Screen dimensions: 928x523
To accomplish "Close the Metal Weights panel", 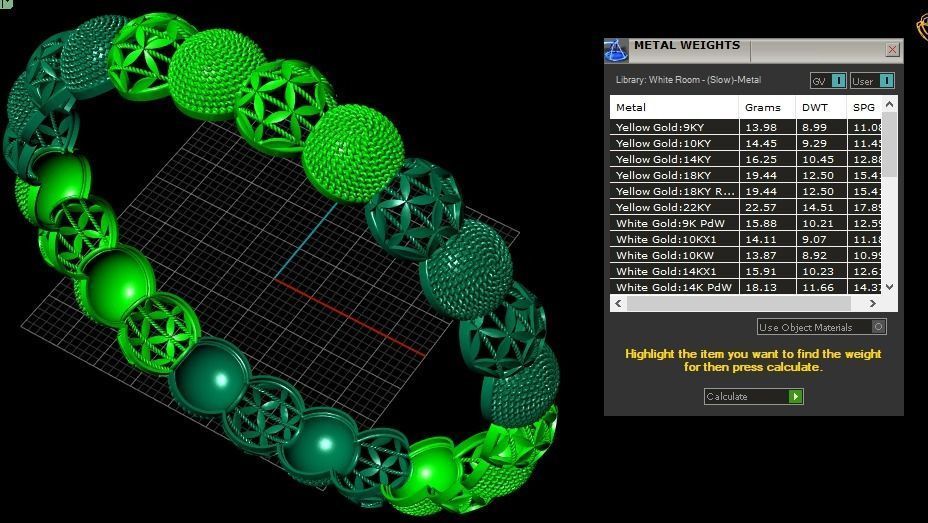I will pyautogui.click(x=892, y=50).
